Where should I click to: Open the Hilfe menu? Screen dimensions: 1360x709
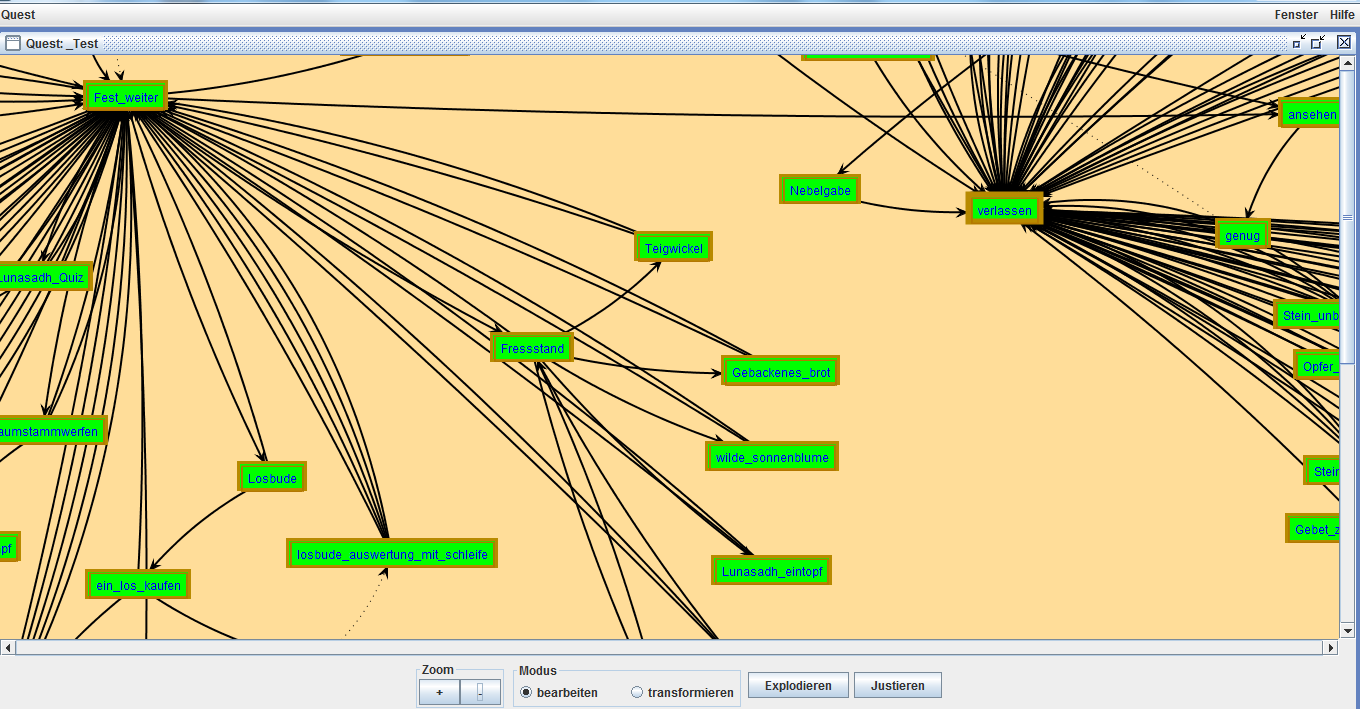coord(1342,14)
